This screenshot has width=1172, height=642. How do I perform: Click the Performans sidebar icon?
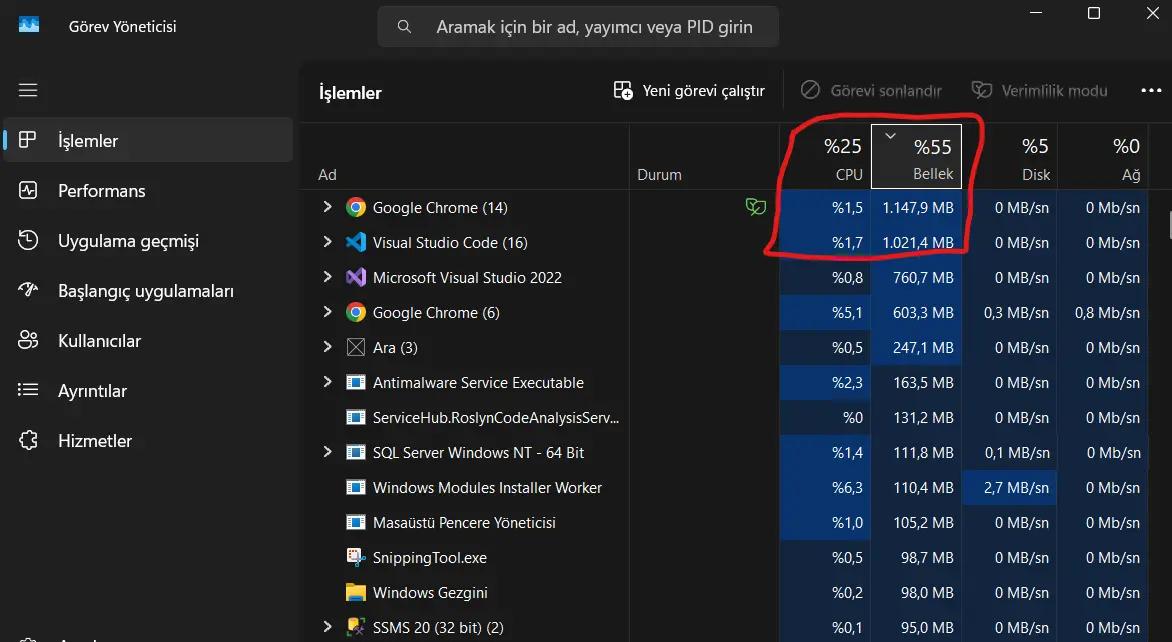click(x=28, y=190)
